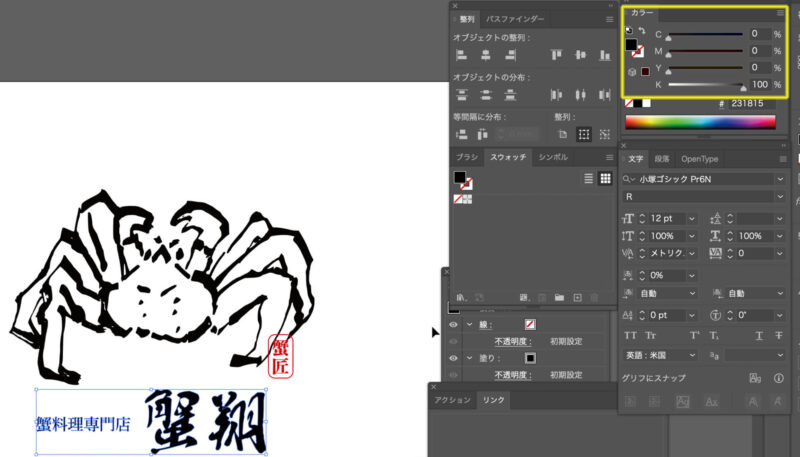Click Superscript icon in Character panel
Viewport: 800px width, 457px height.
(694, 336)
